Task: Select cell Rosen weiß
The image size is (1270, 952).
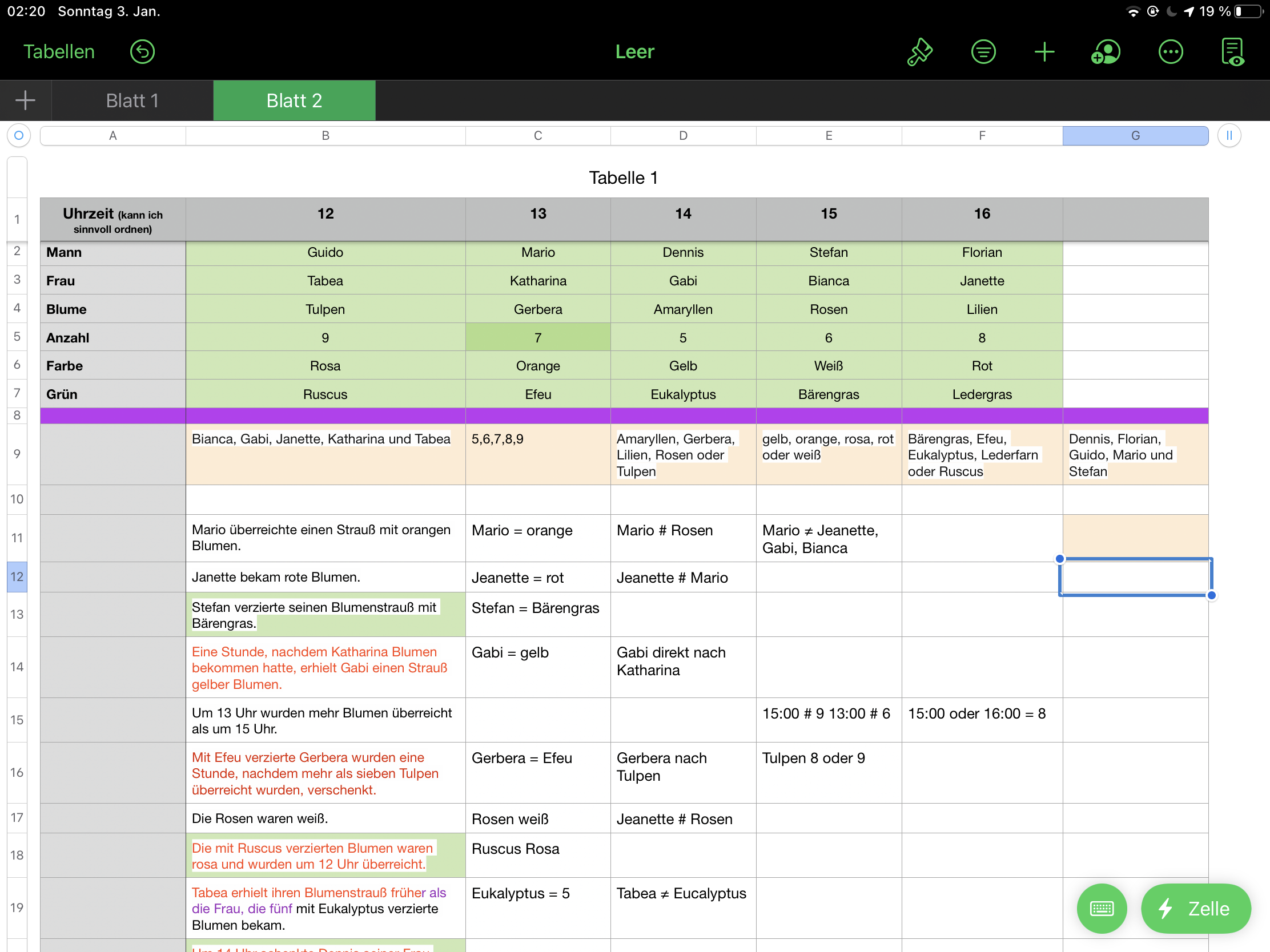Action: click(538, 818)
